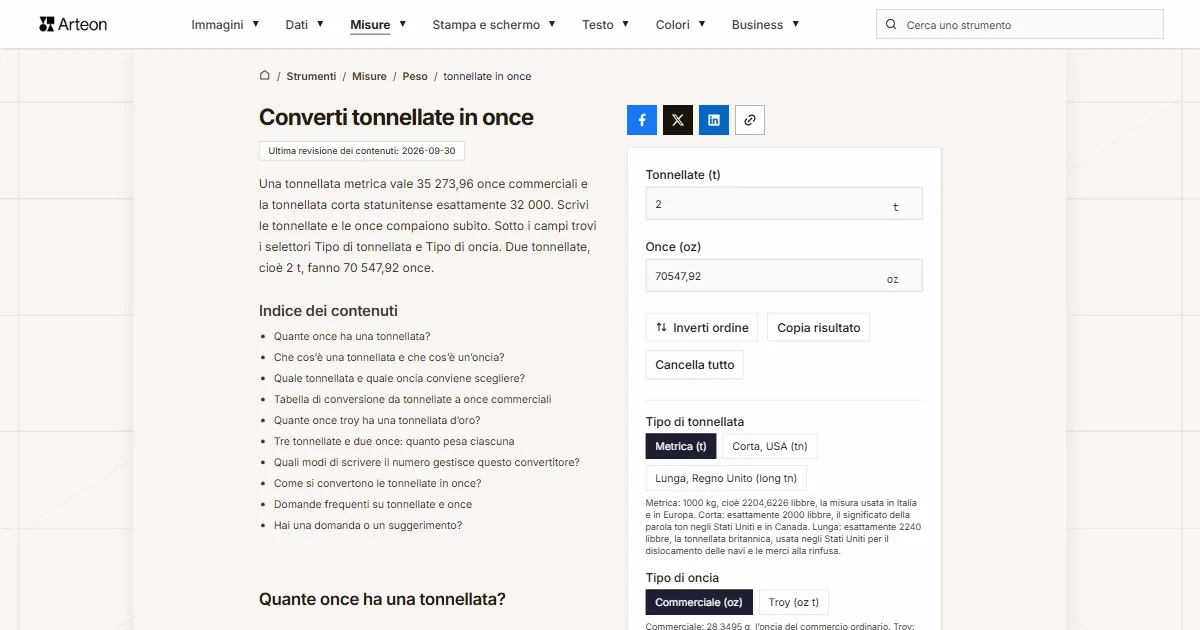1200x630 pixels.
Task: Expand the Testo menu
Action: pyautogui.click(x=606, y=25)
